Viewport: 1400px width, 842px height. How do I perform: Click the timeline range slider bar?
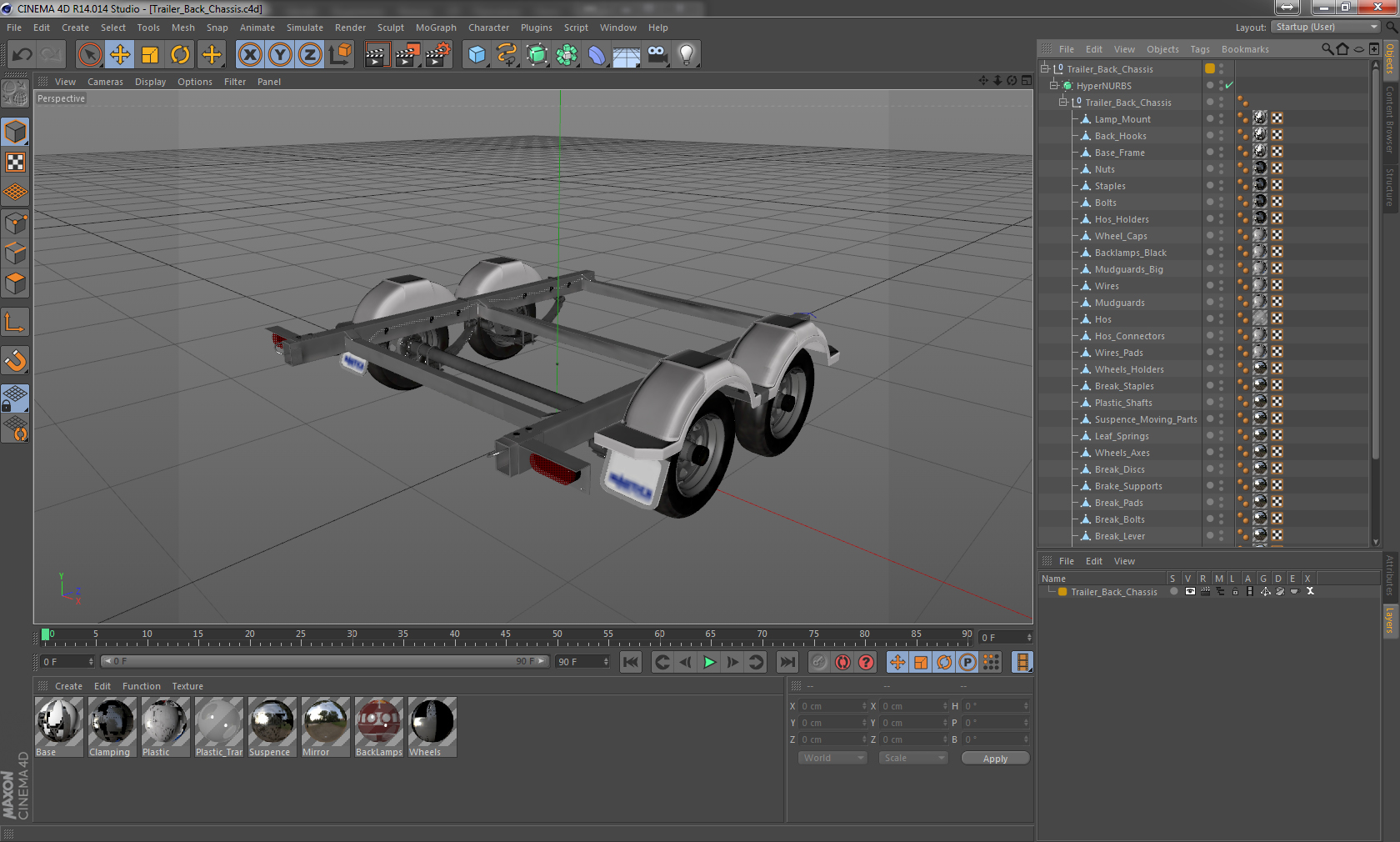(324, 661)
